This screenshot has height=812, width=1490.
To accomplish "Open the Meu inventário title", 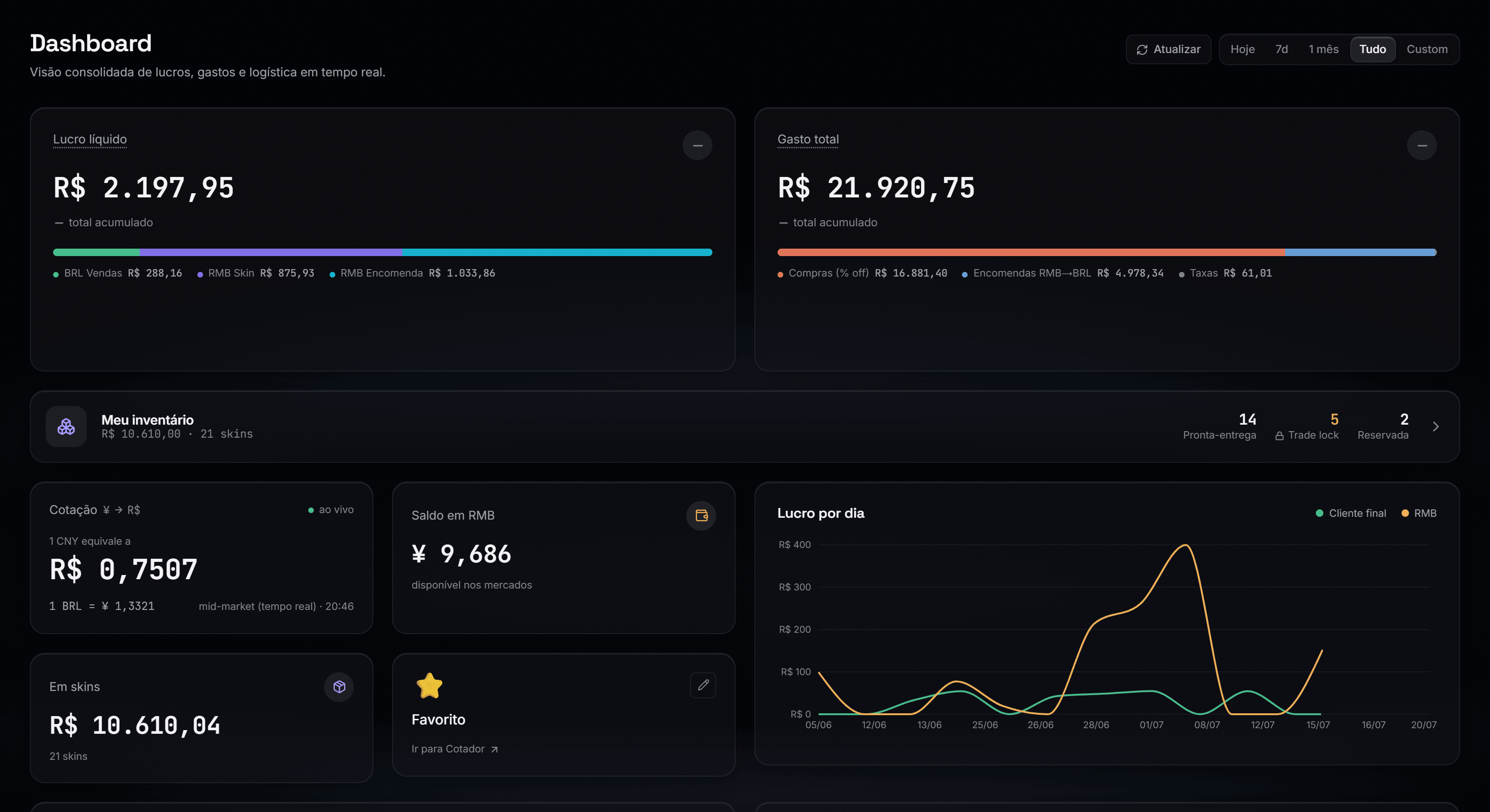I will 148,420.
